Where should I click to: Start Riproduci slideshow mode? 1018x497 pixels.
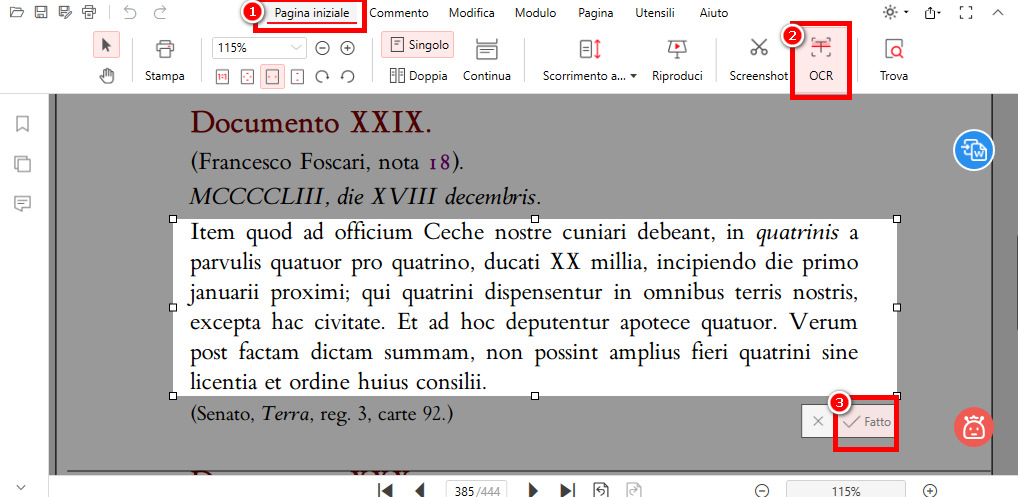(677, 62)
